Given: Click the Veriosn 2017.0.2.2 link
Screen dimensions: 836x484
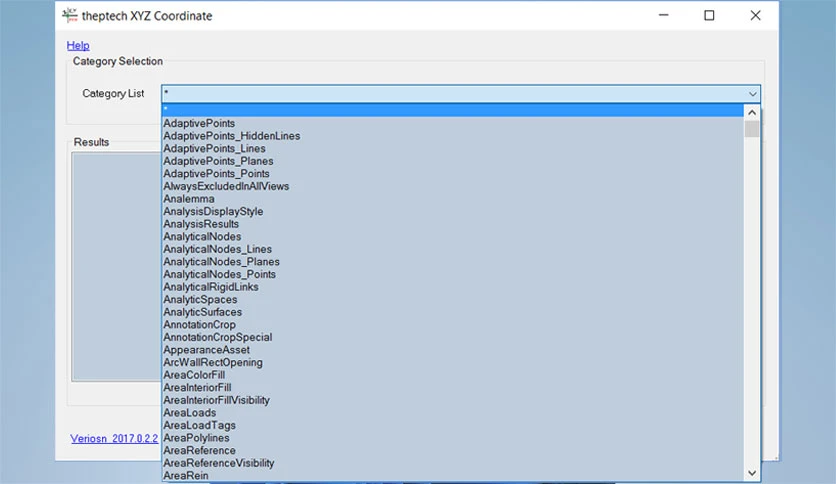Looking at the screenshot, I should 114,438.
